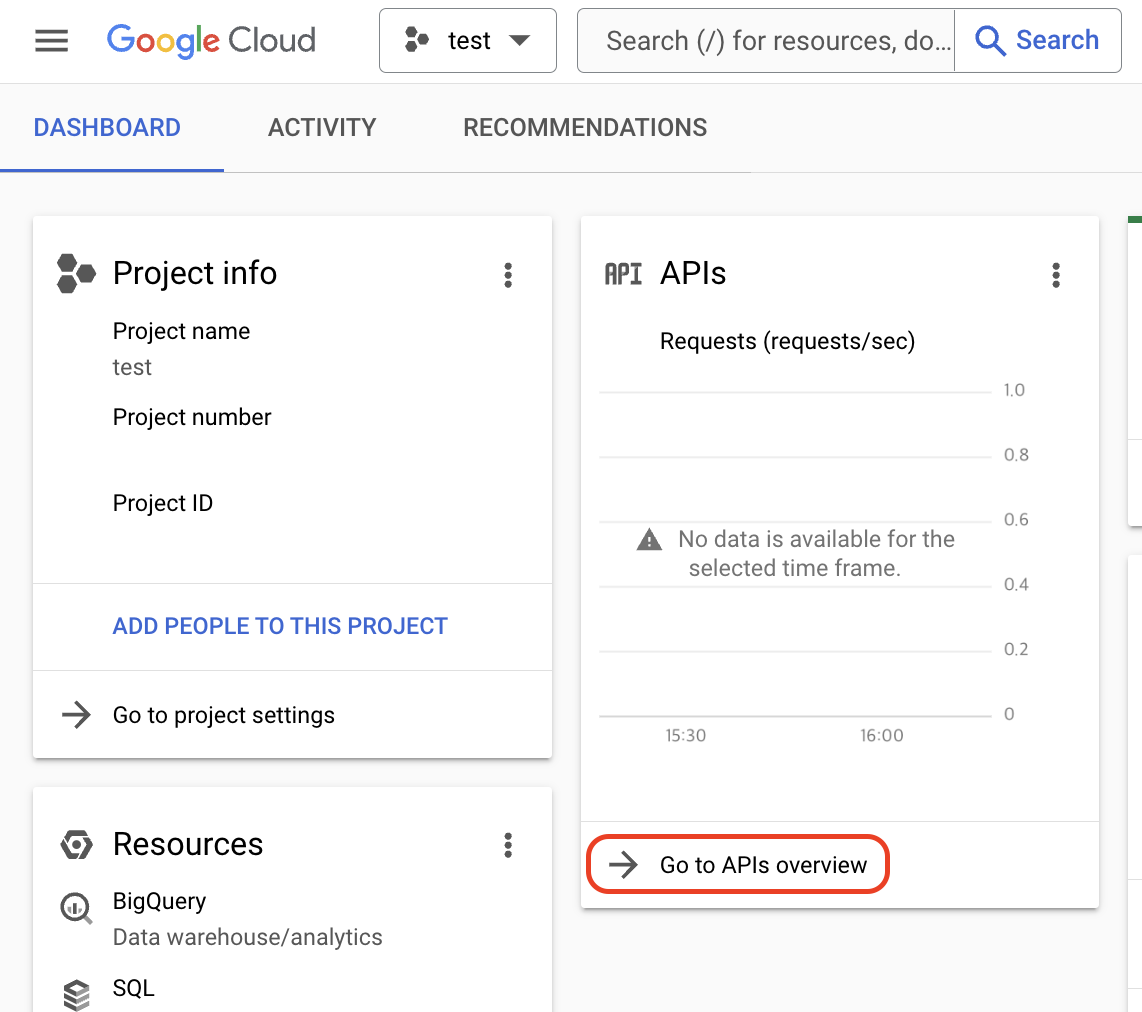The height and width of the screenshot is (1012, 1142).
Task: Open the Project info card options menu
Action: pyautogui.click(x=508, y=275)
